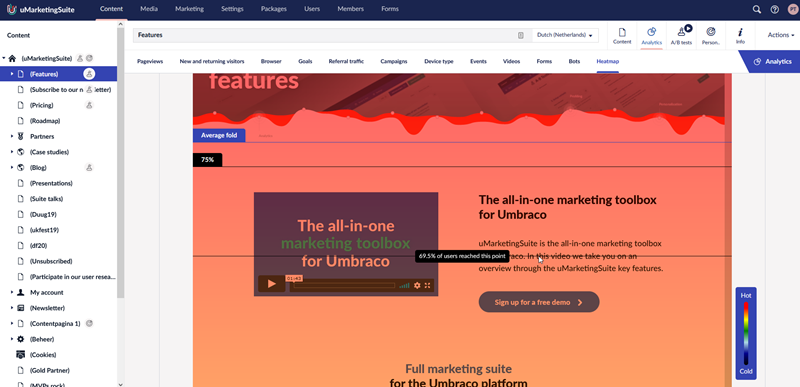Select the Suite talks tree item
This screenshot has height=387, width=800.
[x=46, y=199]
